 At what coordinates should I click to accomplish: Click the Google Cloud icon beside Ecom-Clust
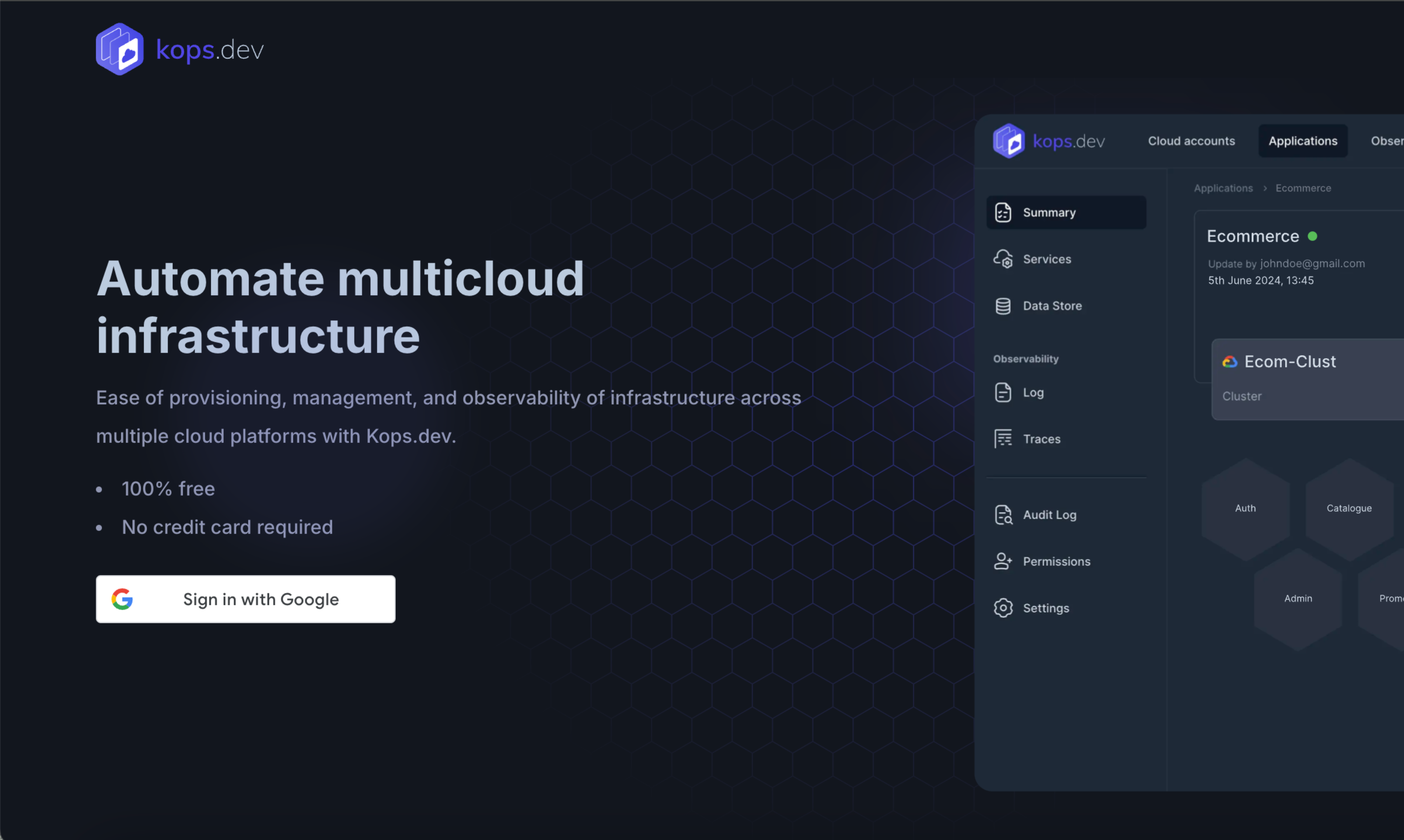click(x=1229, y=362)
